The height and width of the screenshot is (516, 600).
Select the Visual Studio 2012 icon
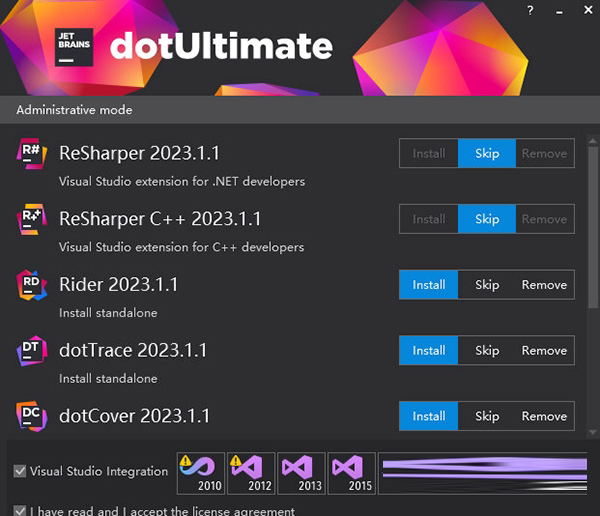pyautogui.click(x=251, y=472)
